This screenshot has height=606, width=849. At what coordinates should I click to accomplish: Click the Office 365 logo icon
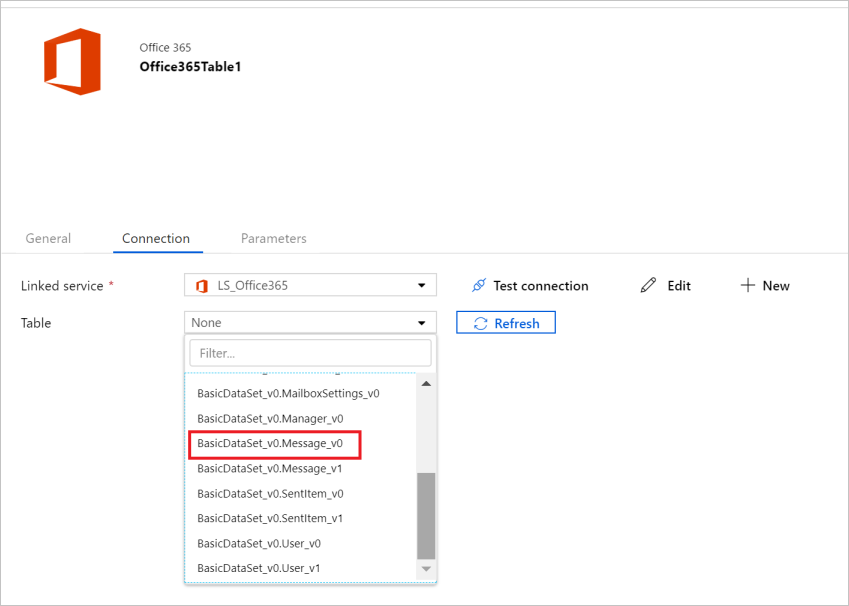69,61
